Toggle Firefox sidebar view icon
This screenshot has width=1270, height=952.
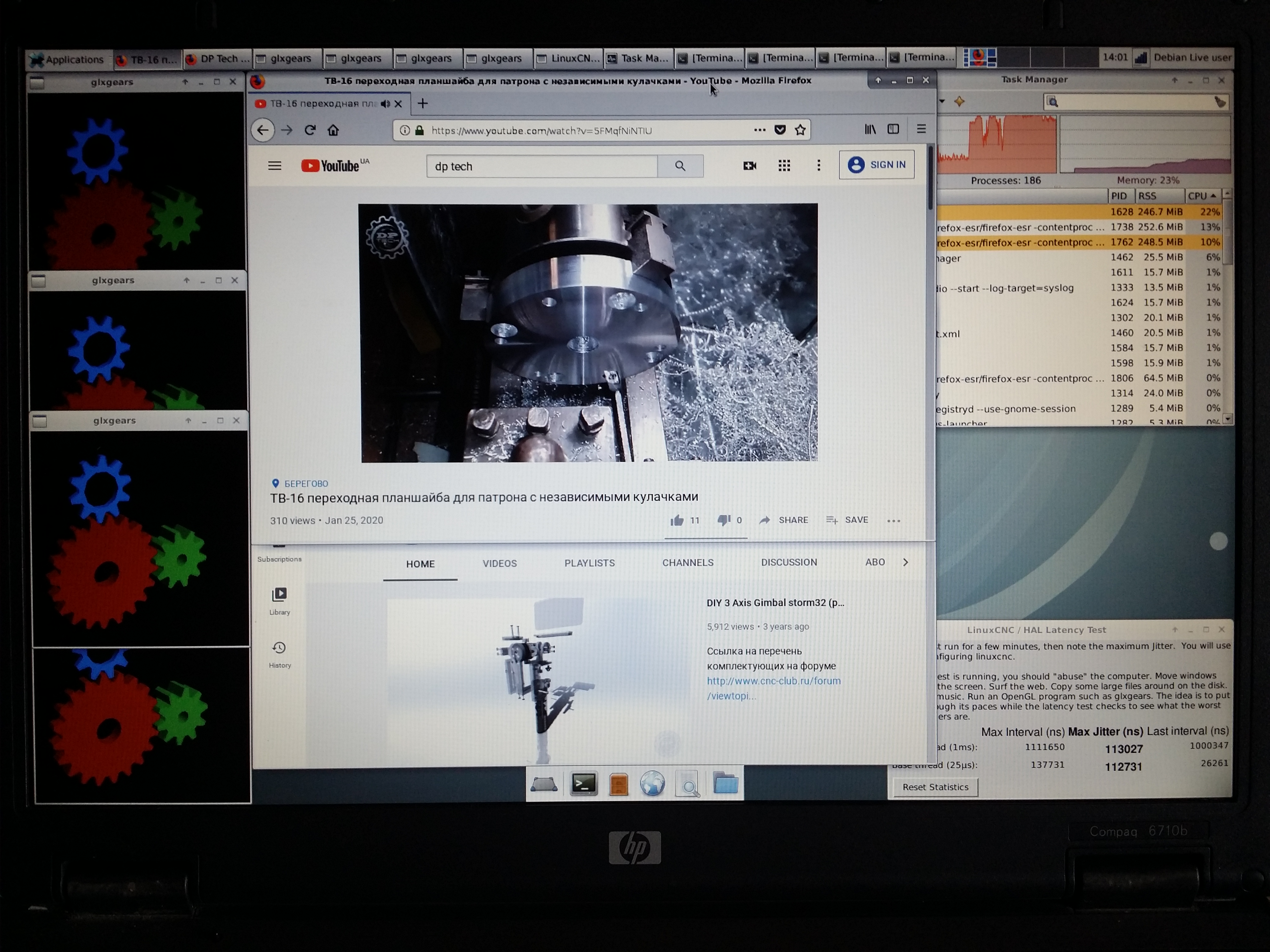click(x=893, y=130)
